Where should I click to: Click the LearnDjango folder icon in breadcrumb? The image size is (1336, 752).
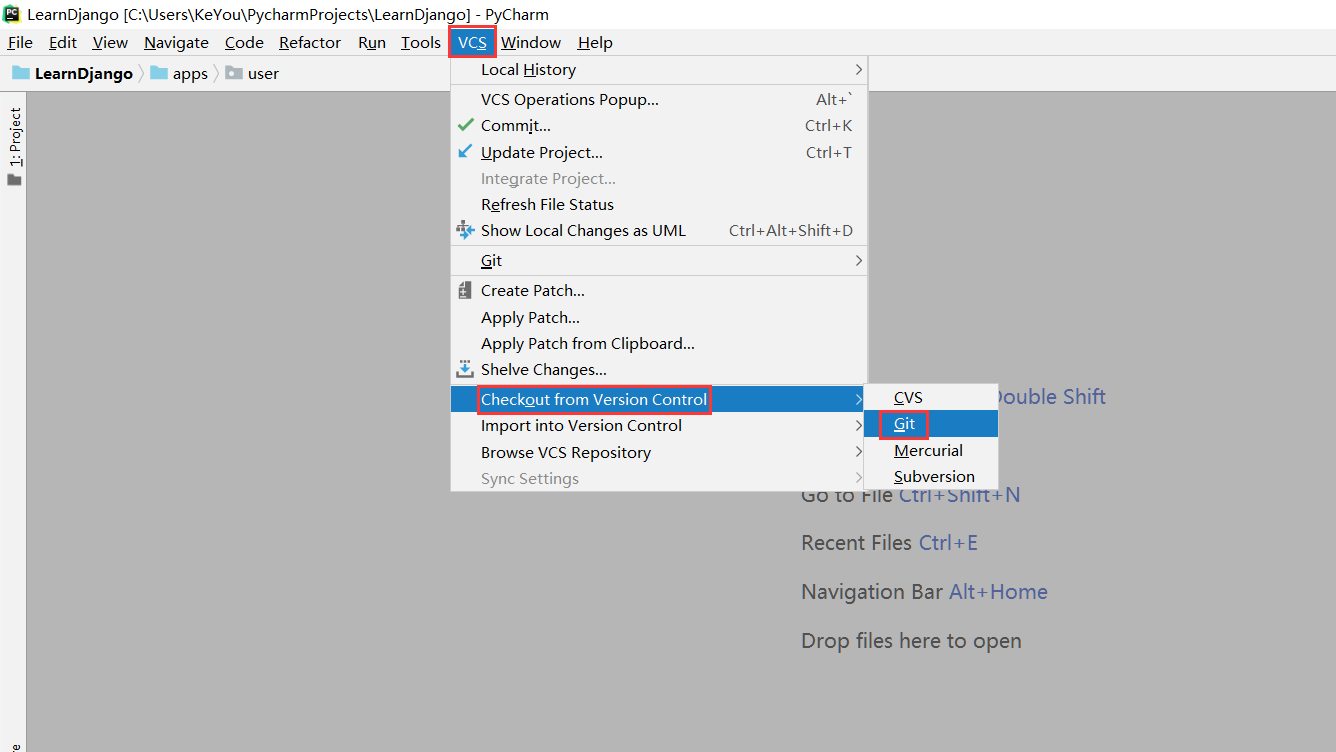(x=21, y=73)
